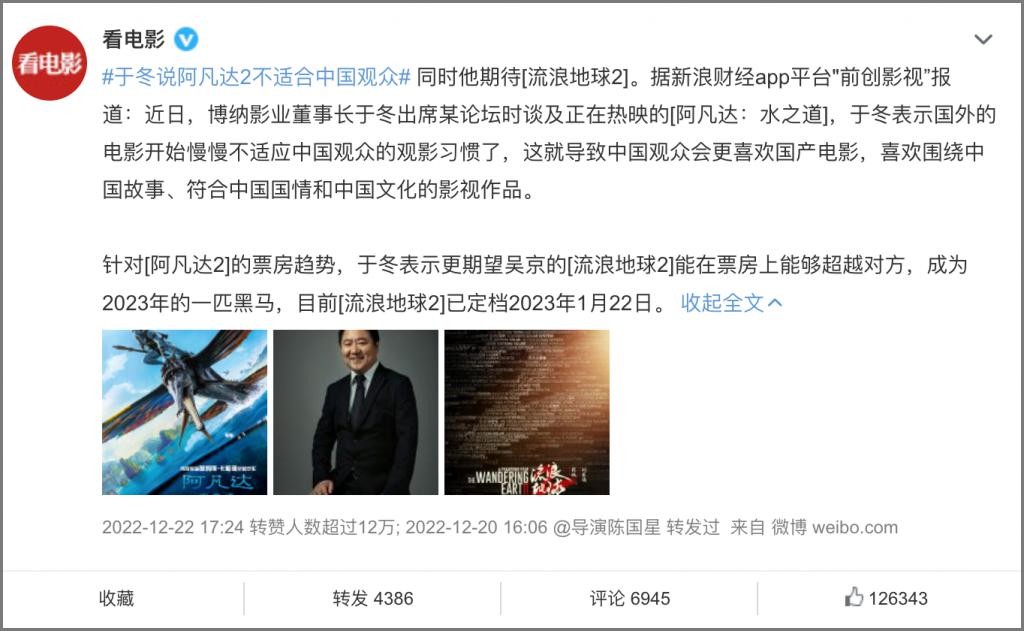Open the post options chevron menu
Viewport: 1024px width, 631px height.
point(983,40)
